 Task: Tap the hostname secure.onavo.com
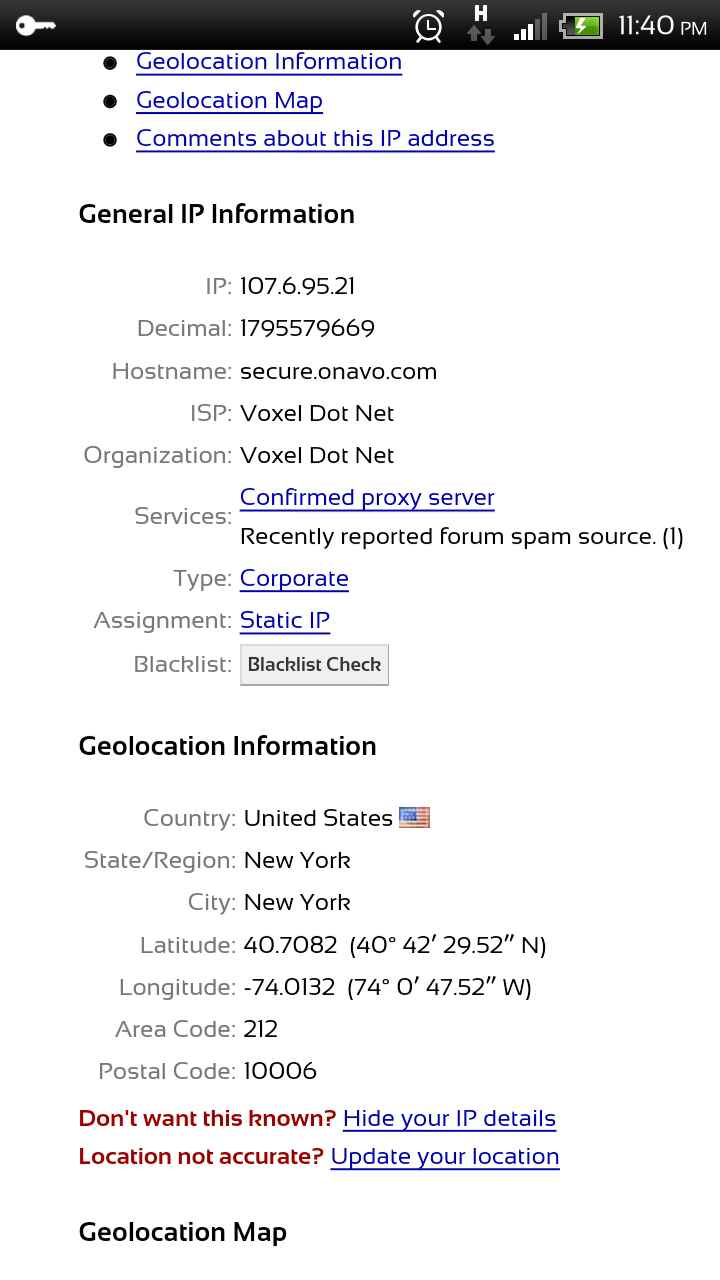click(338, 372)
